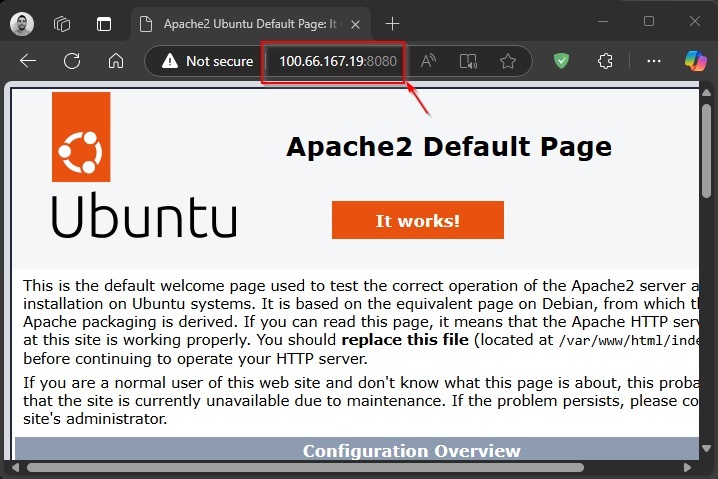This screenshot has height=479, width=718.
Task: Close the Apache2 Ubuntu Default Page tab
Action: click(355, 24)
